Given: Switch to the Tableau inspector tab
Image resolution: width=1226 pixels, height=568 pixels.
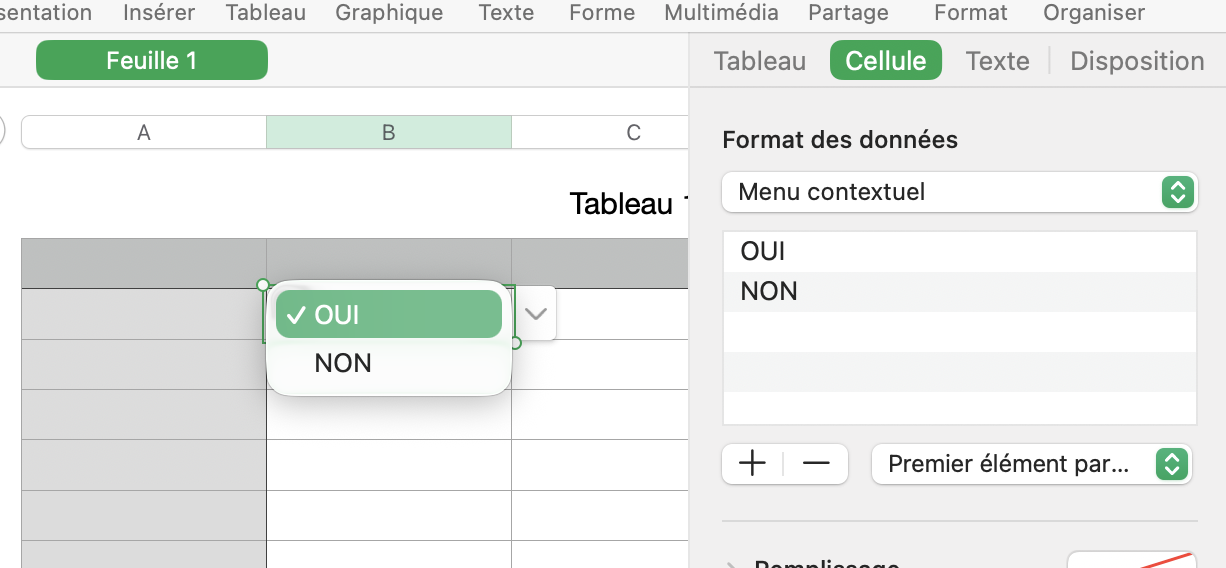Looking at the screenshot, I should pyautogui.click(x=759, y=61).
